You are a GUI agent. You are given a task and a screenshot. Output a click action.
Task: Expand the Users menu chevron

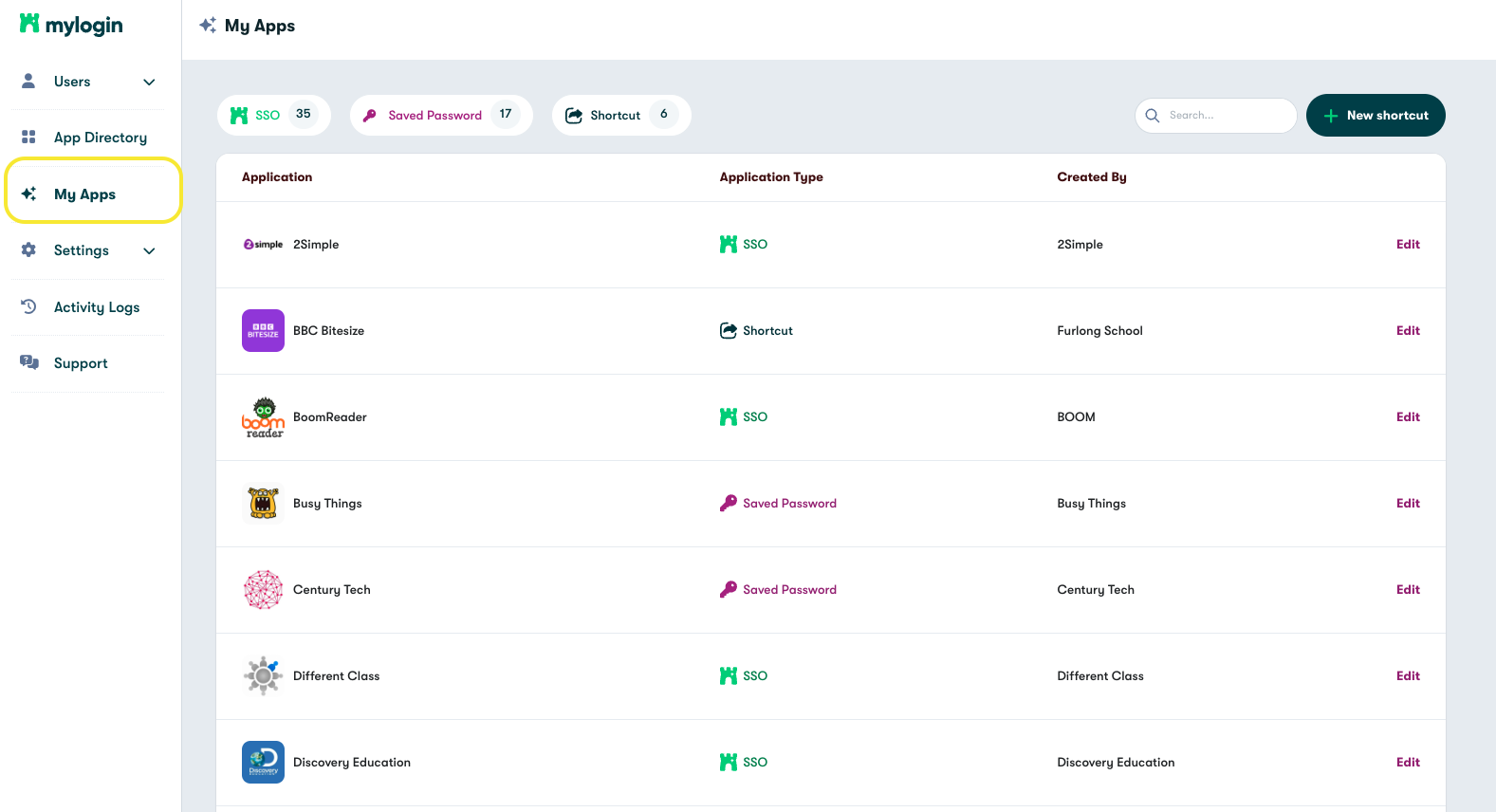[x=149, y=82]
